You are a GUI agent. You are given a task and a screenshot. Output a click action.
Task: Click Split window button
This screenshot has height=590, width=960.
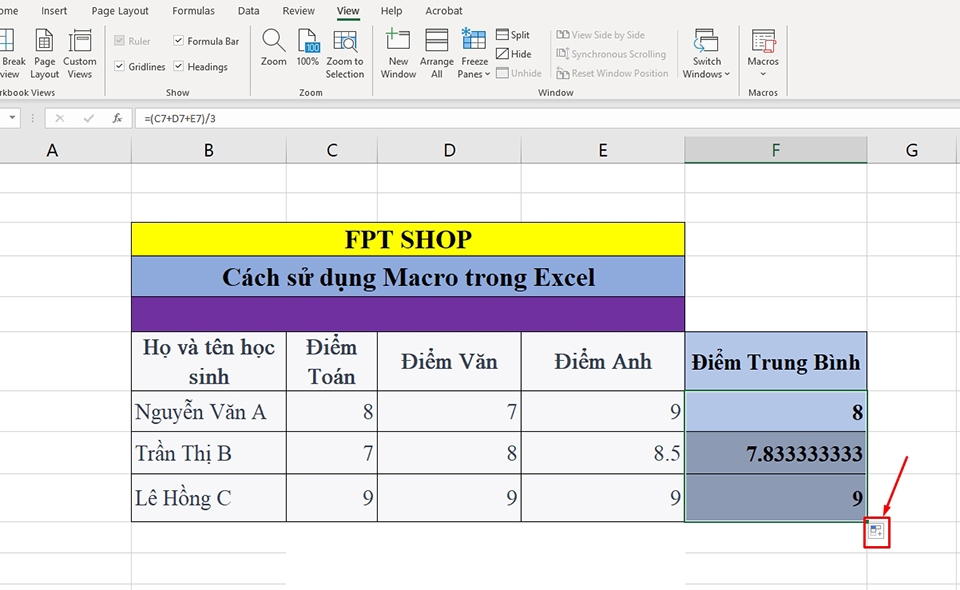tap(513, 35)
